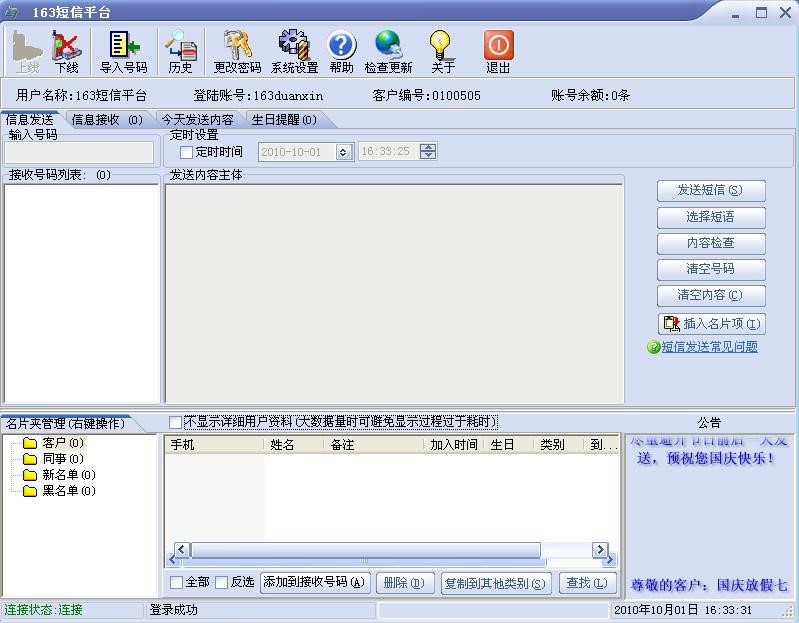
Task: Sort by the 类别 column header
Action: point(558,445)
